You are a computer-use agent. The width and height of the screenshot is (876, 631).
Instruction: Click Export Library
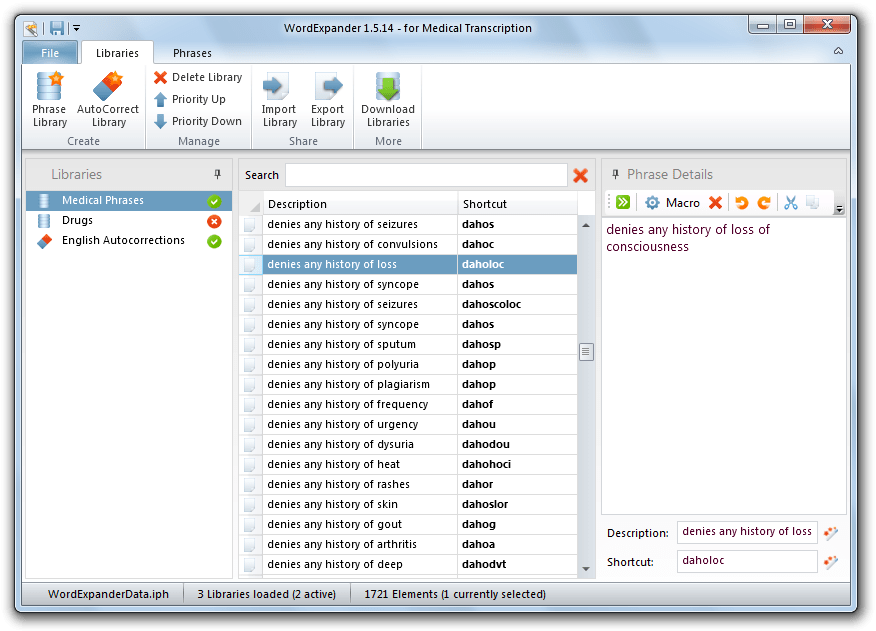(327, 100)
